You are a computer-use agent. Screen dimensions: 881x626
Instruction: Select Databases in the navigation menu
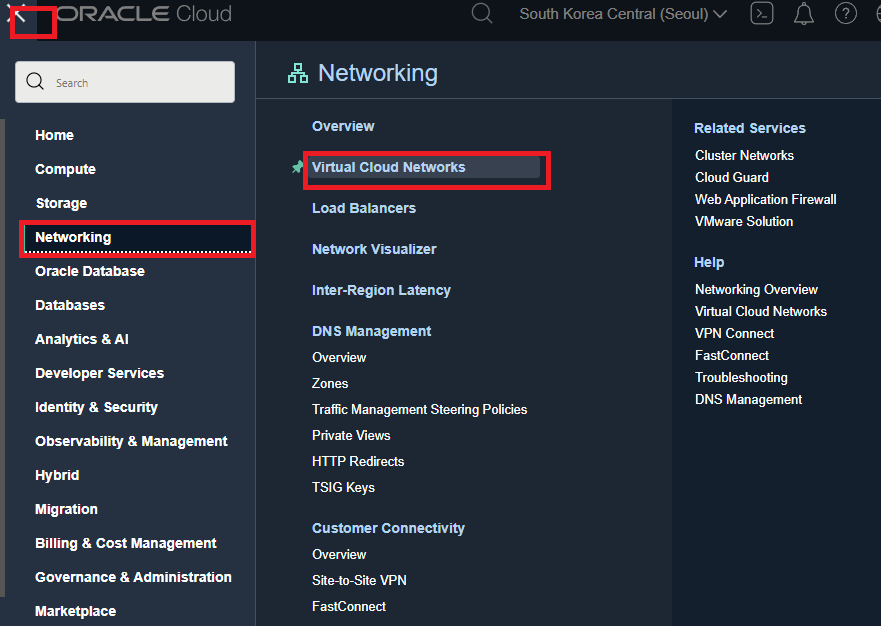pos(70,305)
